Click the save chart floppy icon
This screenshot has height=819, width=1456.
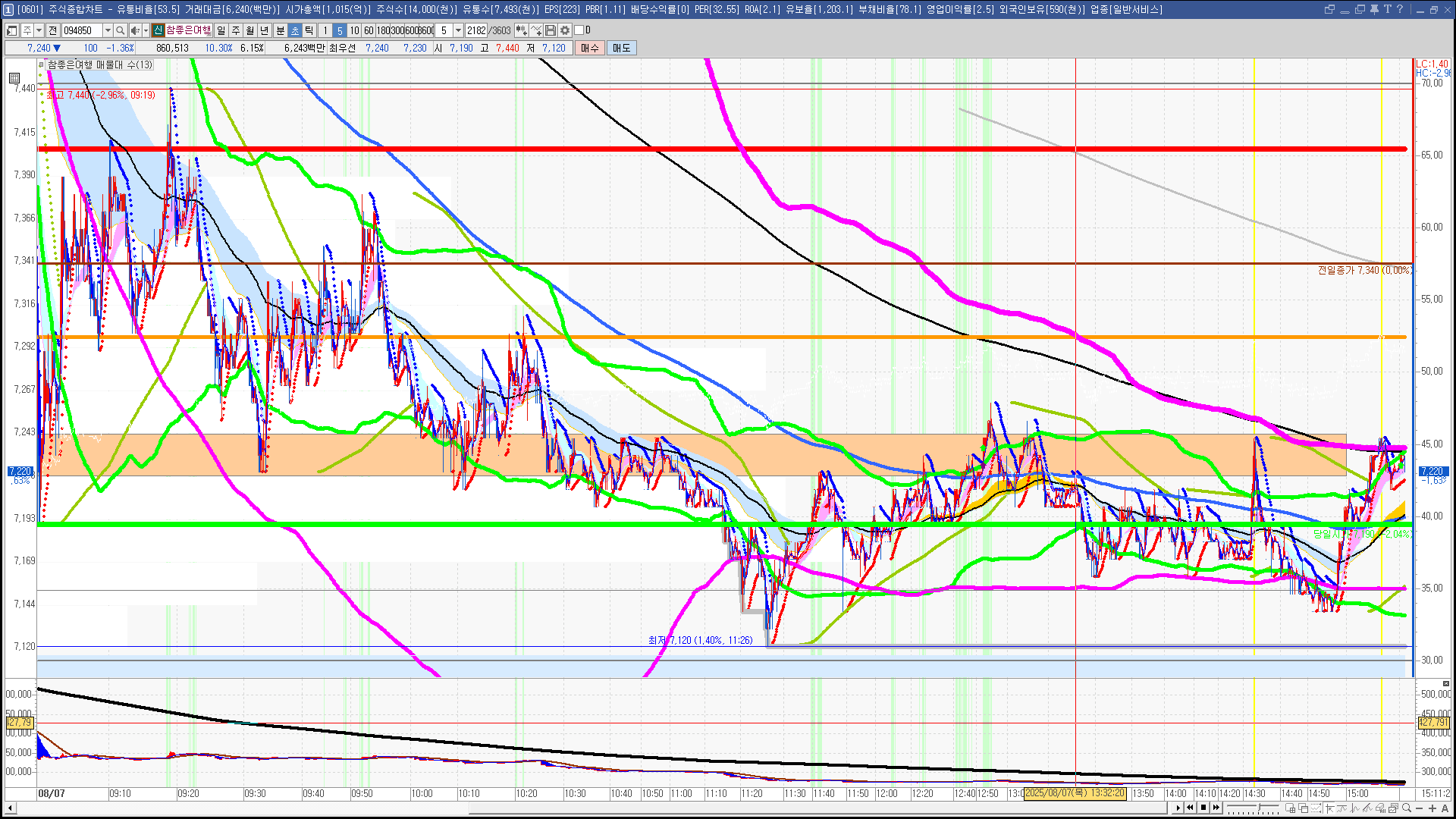(551, 30)
